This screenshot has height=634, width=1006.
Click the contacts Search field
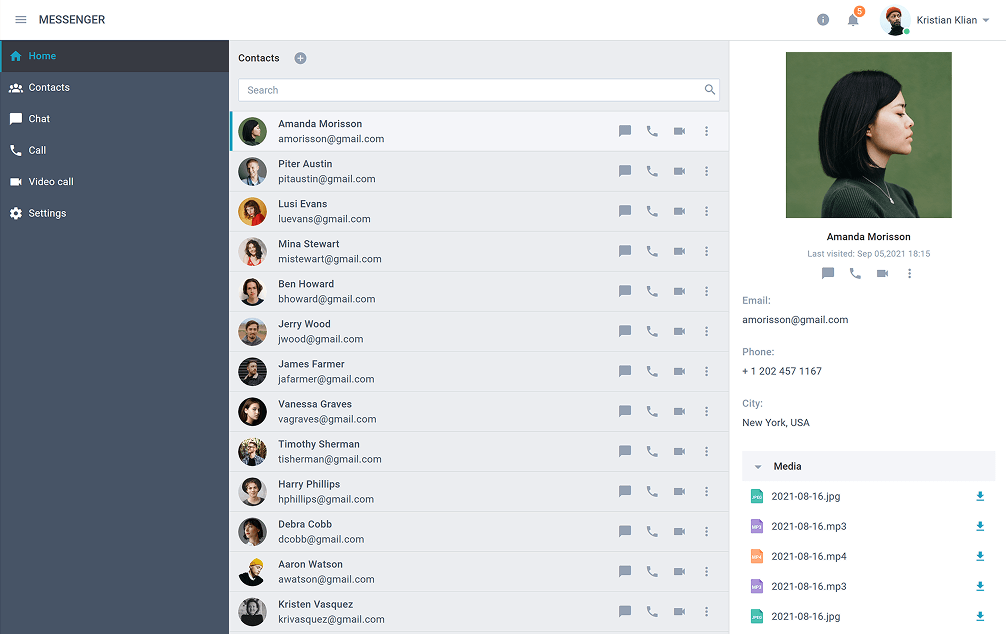[x=479, y=90]
